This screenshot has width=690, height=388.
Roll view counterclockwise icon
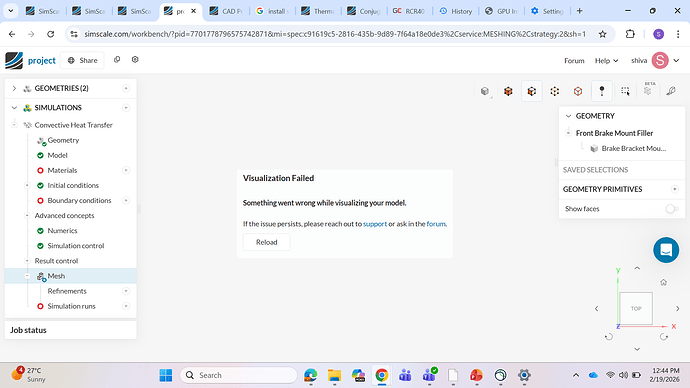pos(609,337)
